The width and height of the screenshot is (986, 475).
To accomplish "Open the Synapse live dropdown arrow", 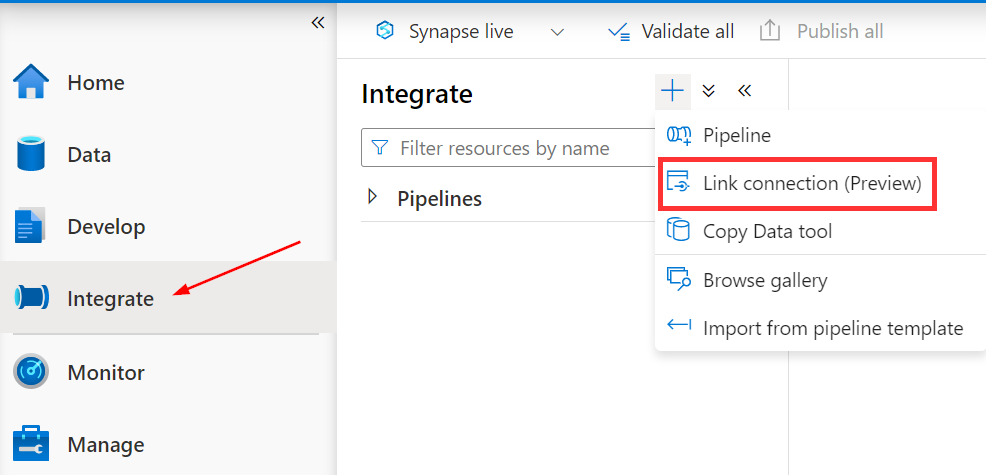I will [x=558, y=32].
